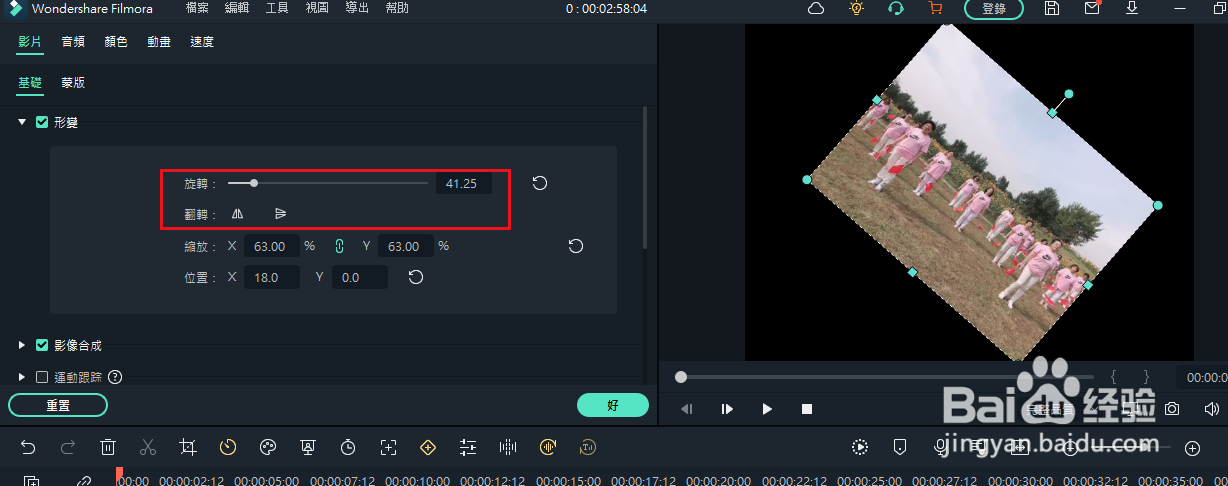Select the 蒙版 sub-tab
Image resolution: width=1228 pixels, height=486 pixels.
coord(73,82)
